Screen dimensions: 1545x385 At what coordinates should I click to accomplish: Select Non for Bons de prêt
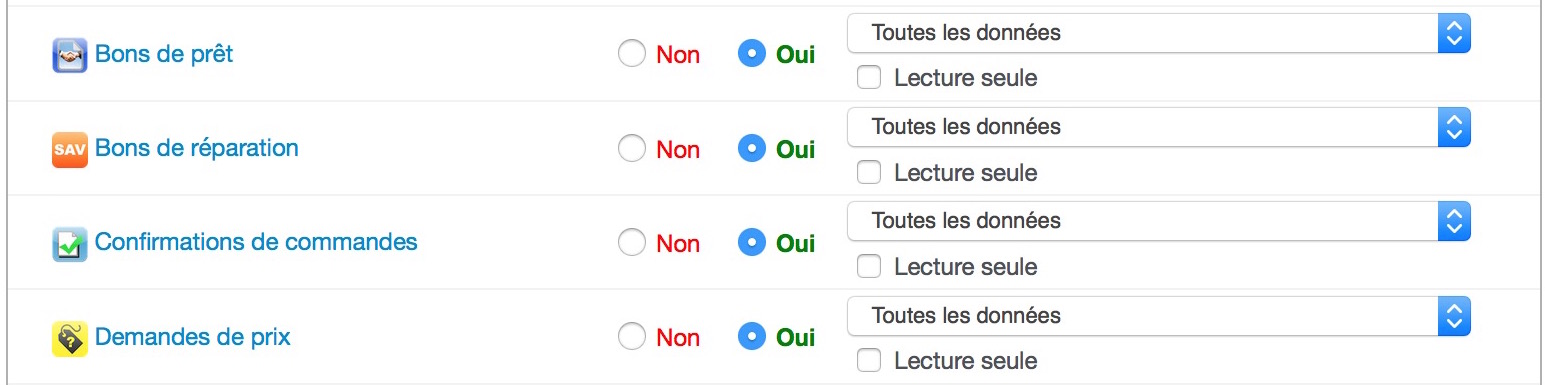click(x=632, y=54)
